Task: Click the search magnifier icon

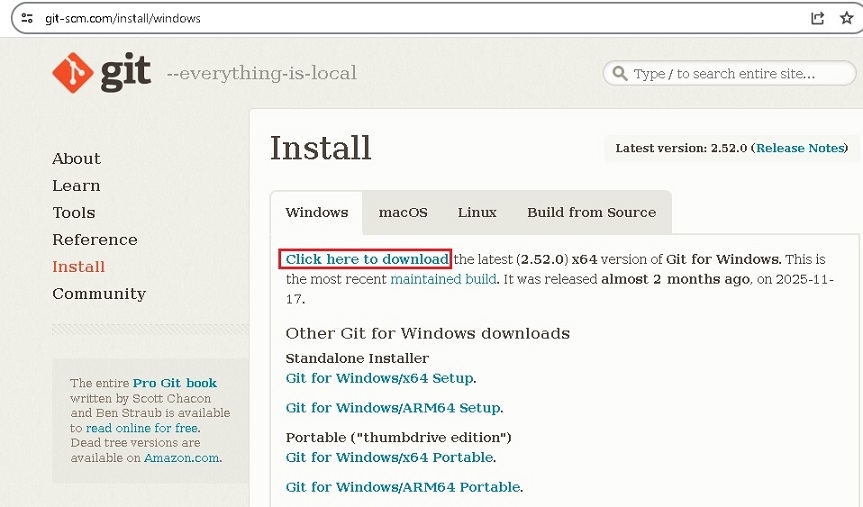Action: pos(620,73)
